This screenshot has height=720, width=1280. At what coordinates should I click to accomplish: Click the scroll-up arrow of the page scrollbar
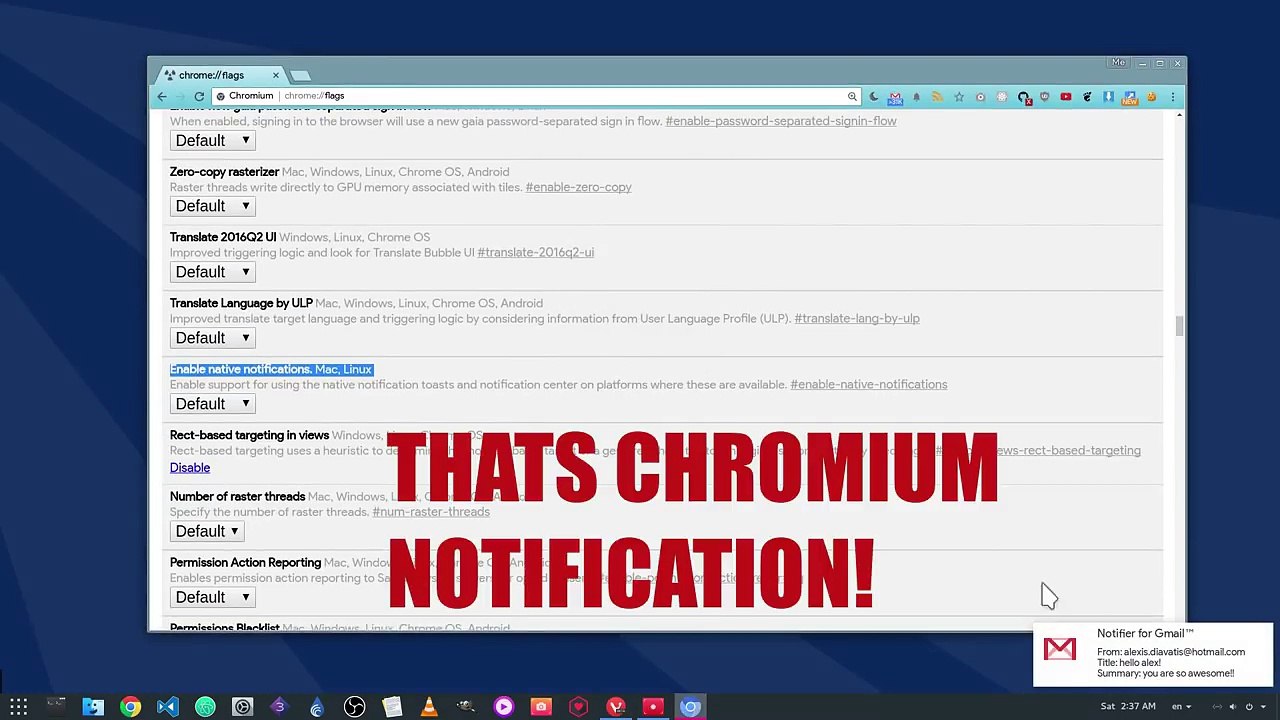point(1179,116)
